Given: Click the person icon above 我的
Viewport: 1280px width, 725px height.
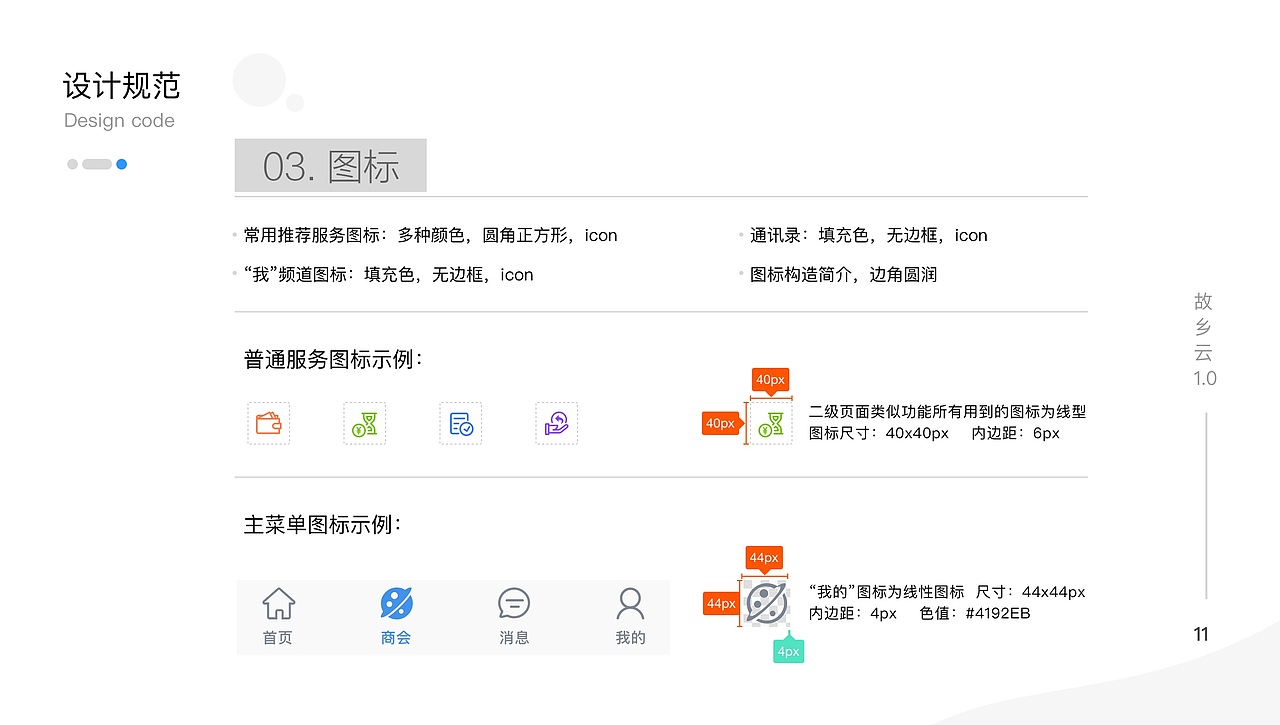Looking at the screenshot, I should 630,604.
